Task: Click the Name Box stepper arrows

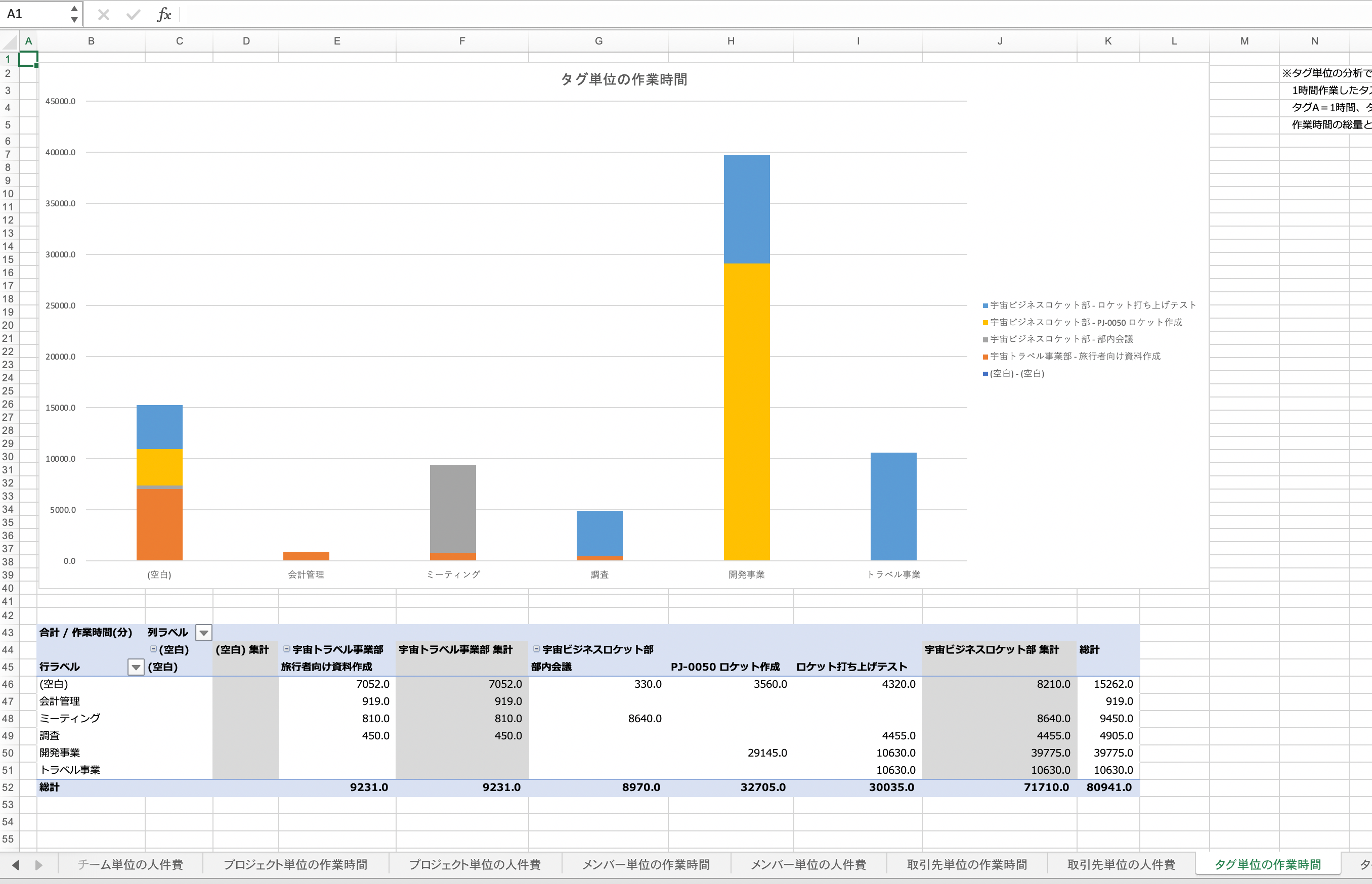Action: (74, 14)
